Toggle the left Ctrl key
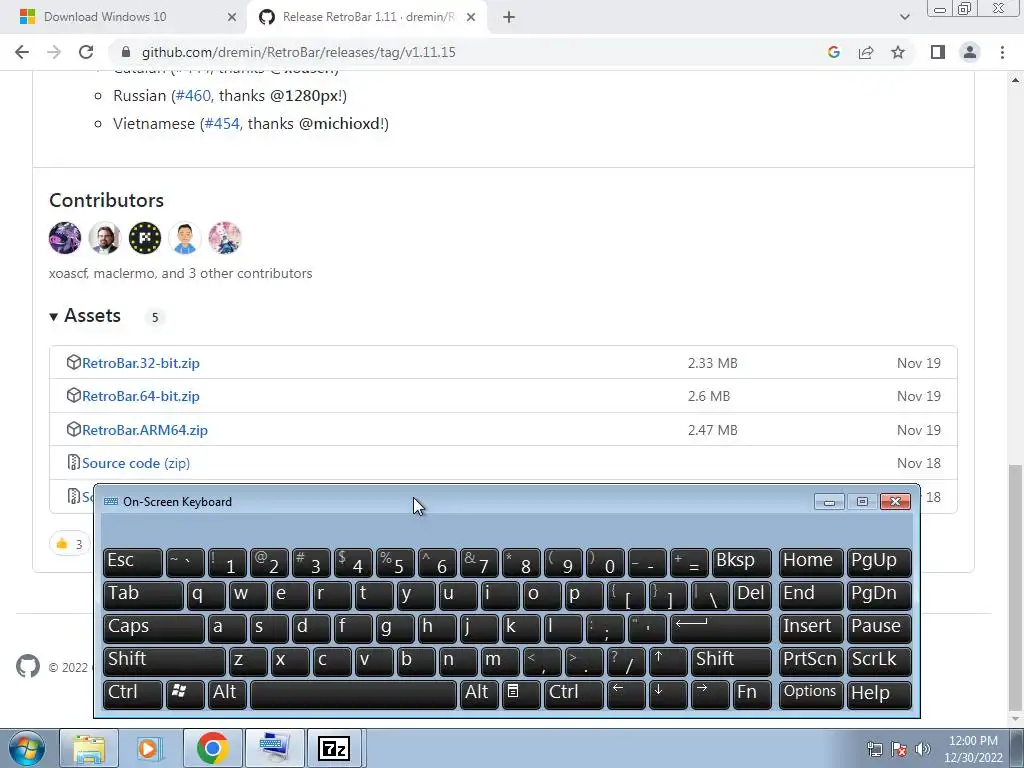 pos(133,694)
